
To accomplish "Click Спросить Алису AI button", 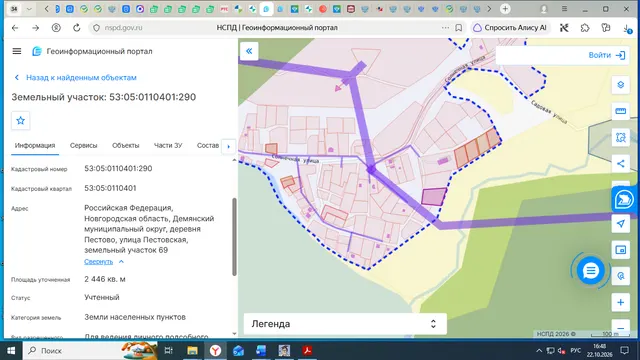I will [x=510, y=28].
